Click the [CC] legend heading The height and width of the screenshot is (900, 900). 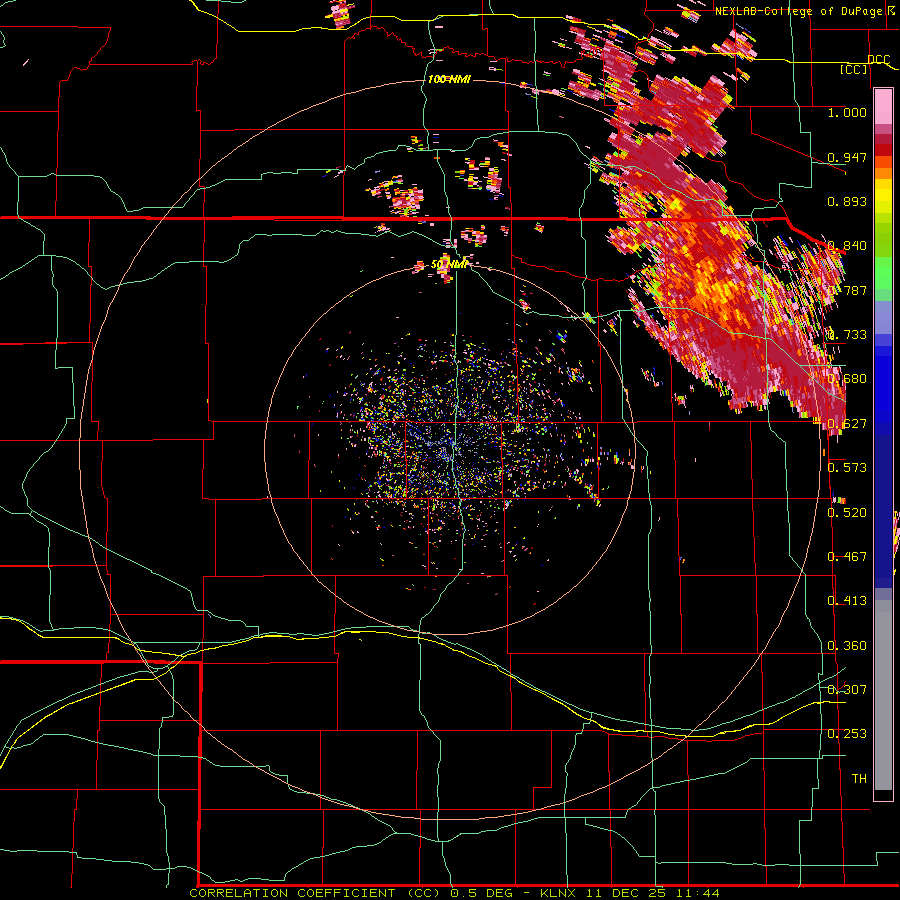pyautogui.click(x=854, y=69)
